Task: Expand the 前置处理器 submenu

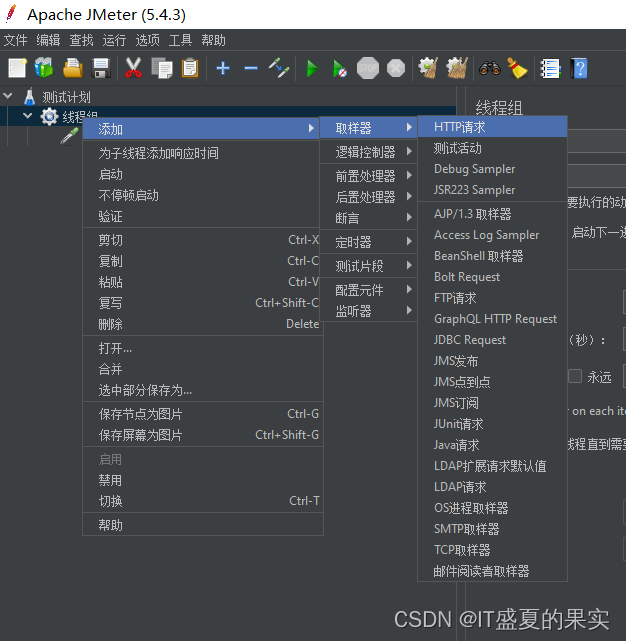Action: 368,176
